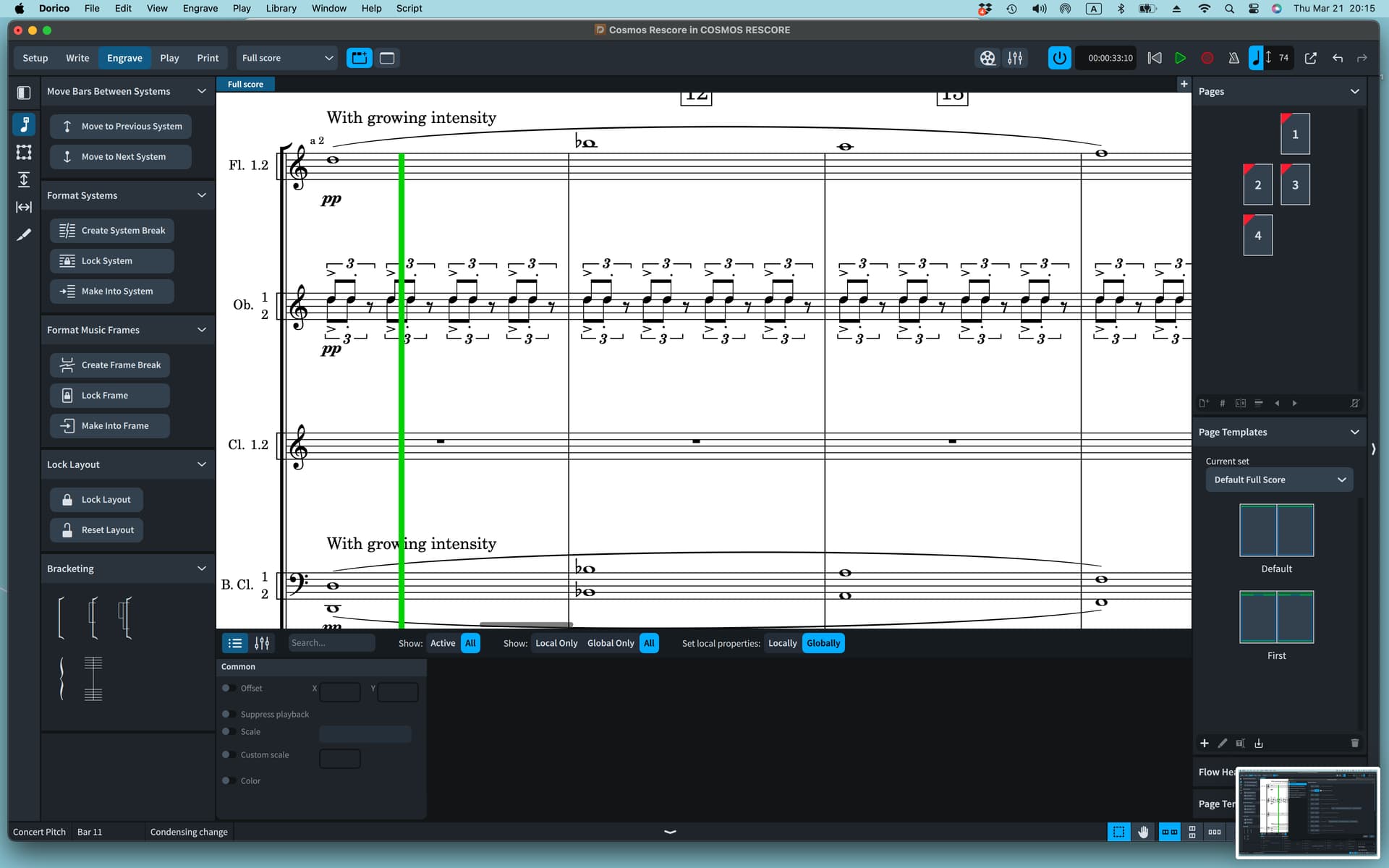Toggle the Suppress playback property

226,714
